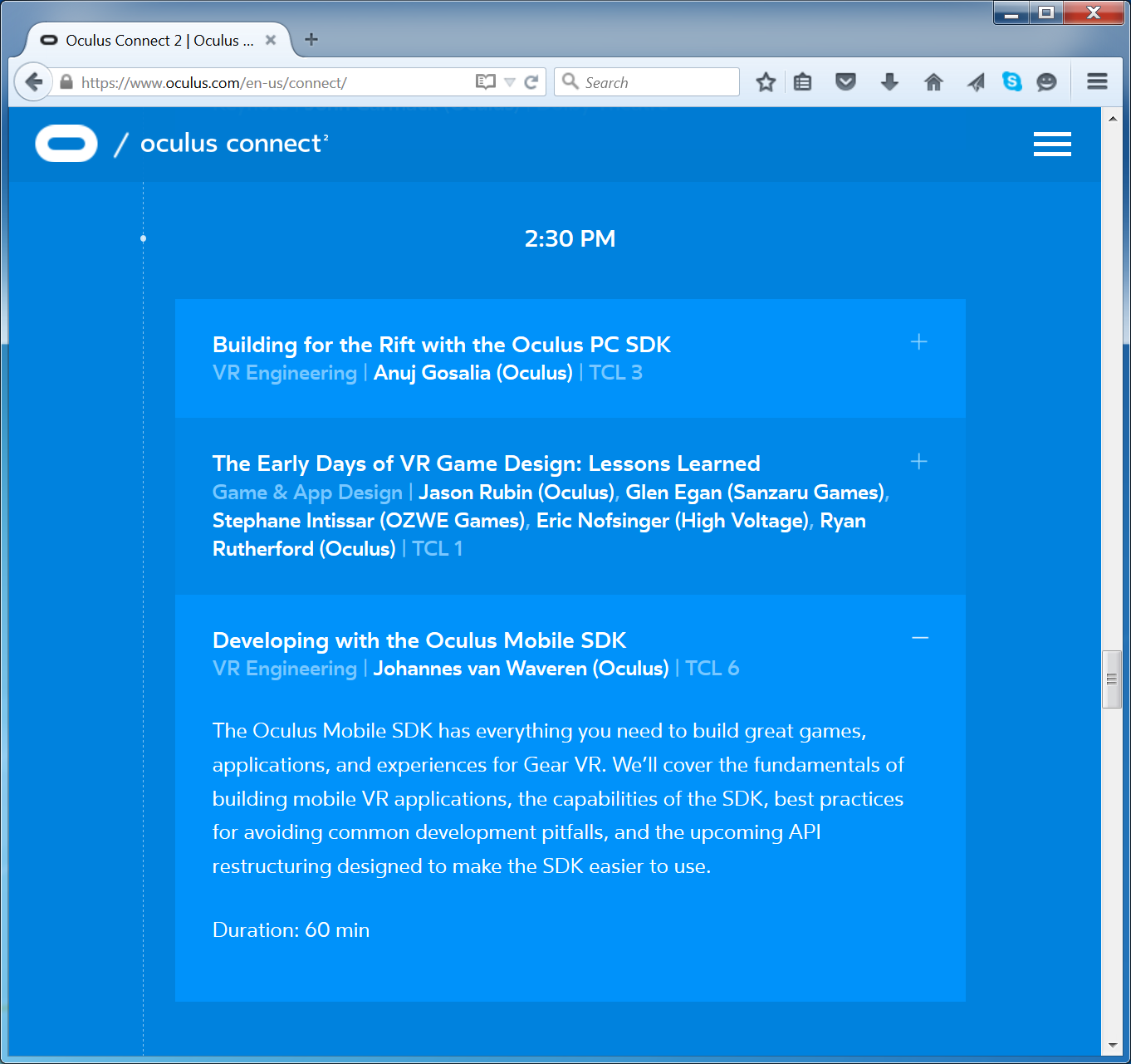1131x1064 pixels.
Task: Go to the Firefox home icon
Action: click(933, 82)
